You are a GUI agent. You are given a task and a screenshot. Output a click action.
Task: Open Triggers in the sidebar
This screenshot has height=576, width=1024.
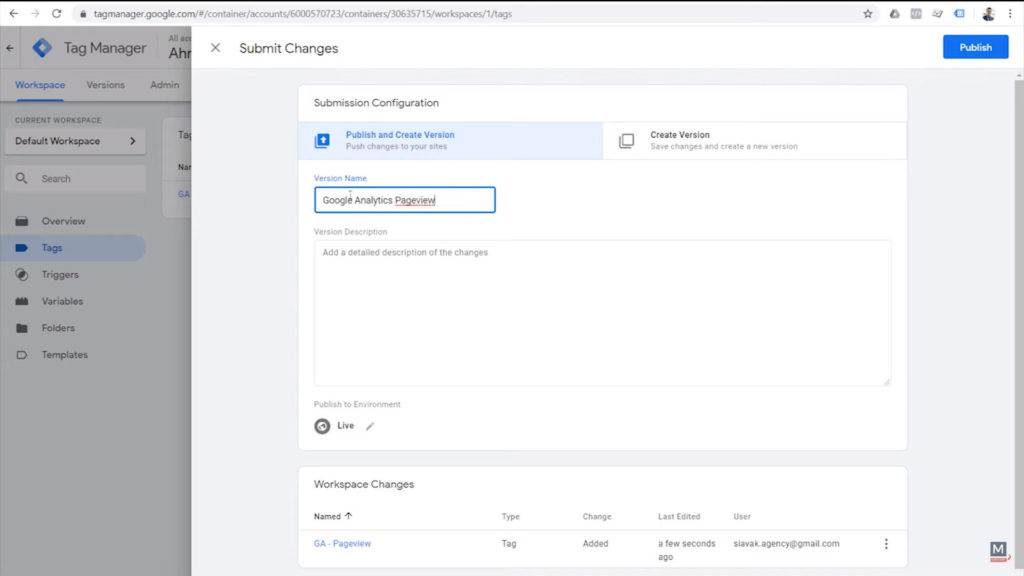[60, 275]
